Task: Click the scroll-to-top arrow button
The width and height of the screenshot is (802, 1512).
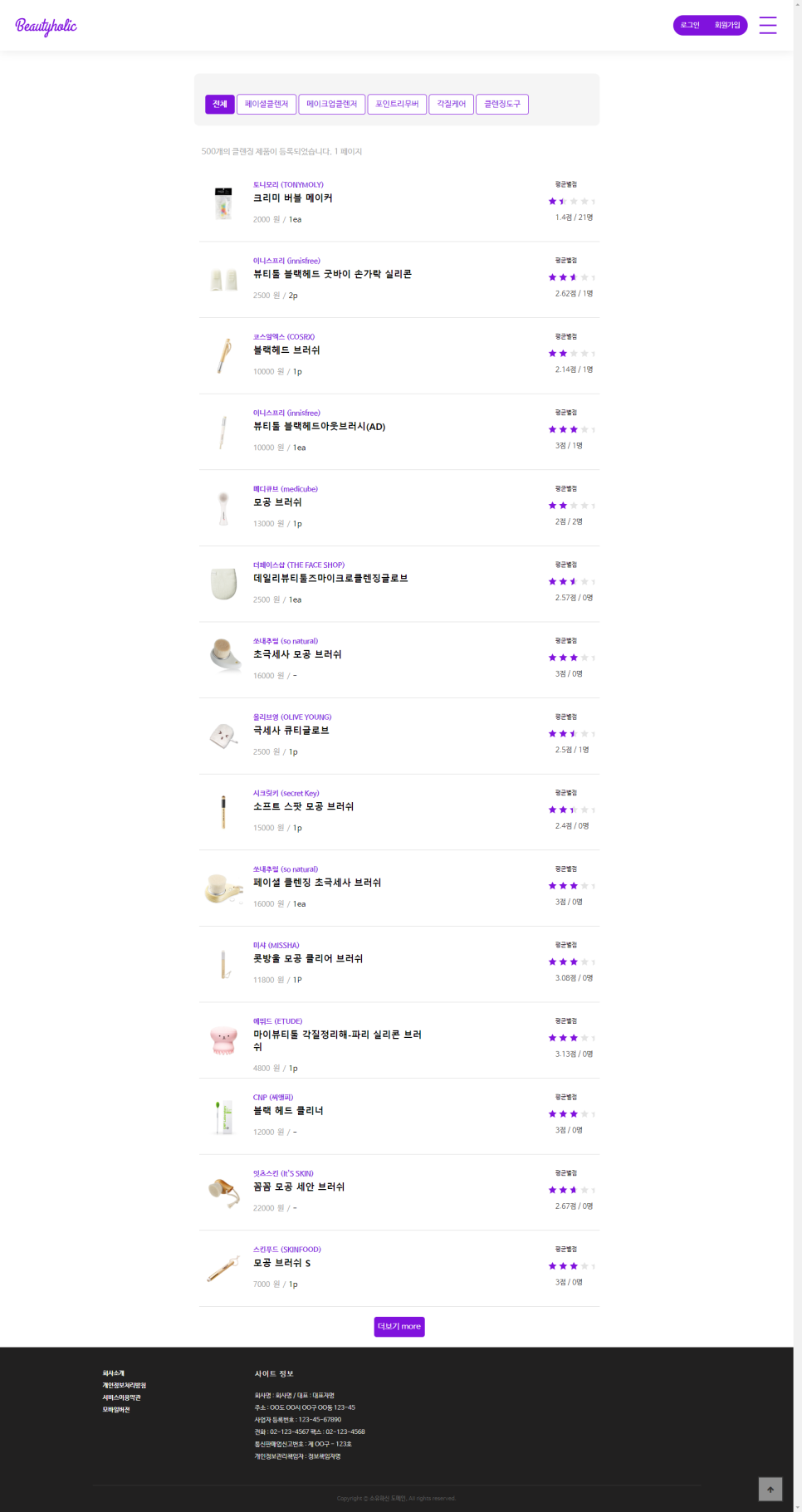Action: point(770,1489)
